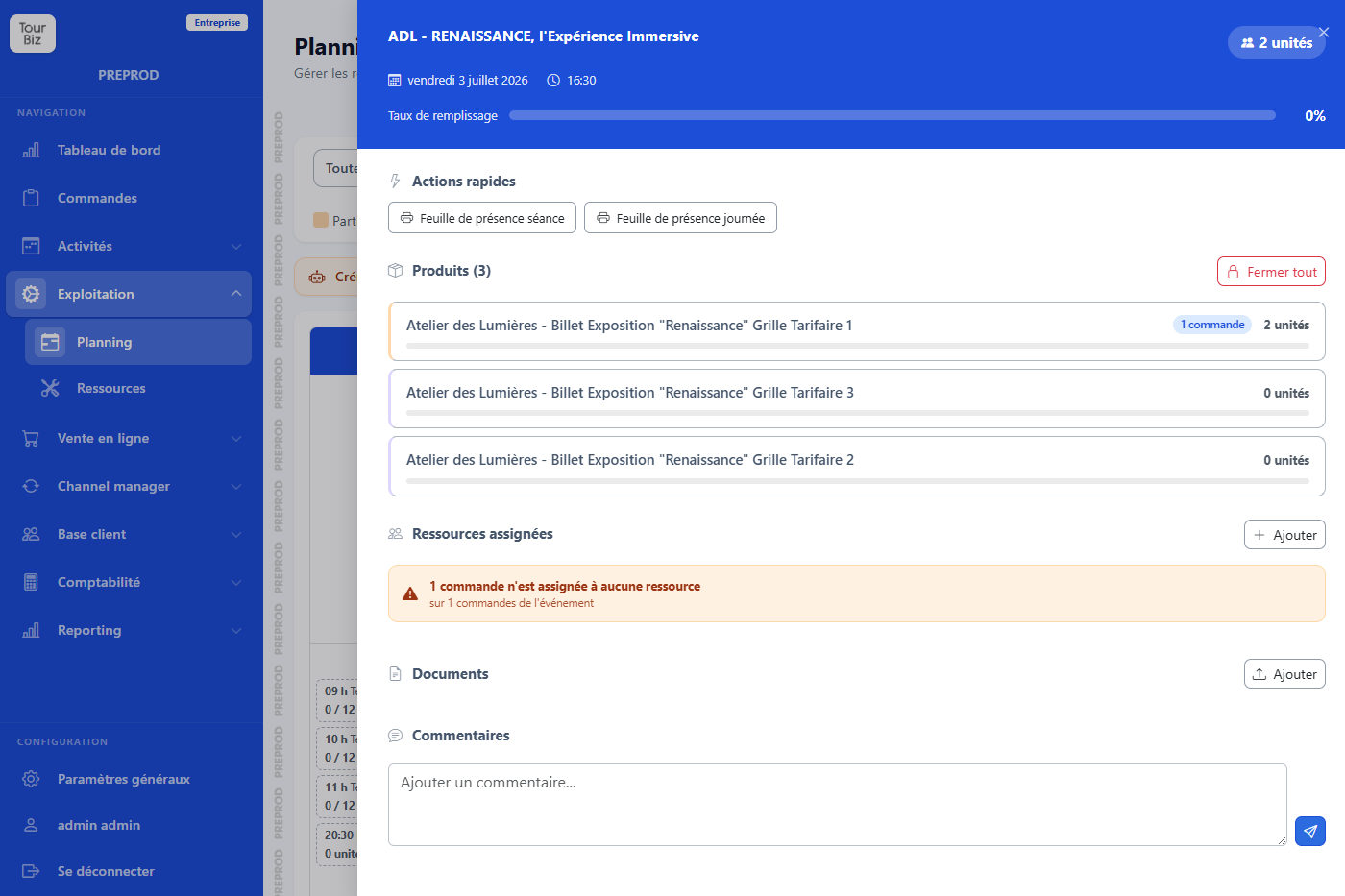Image resolution: width=1345 pixels, height=896 pixels.
Task: Click the Channel manager sync icon
Action: pos(31,486)
